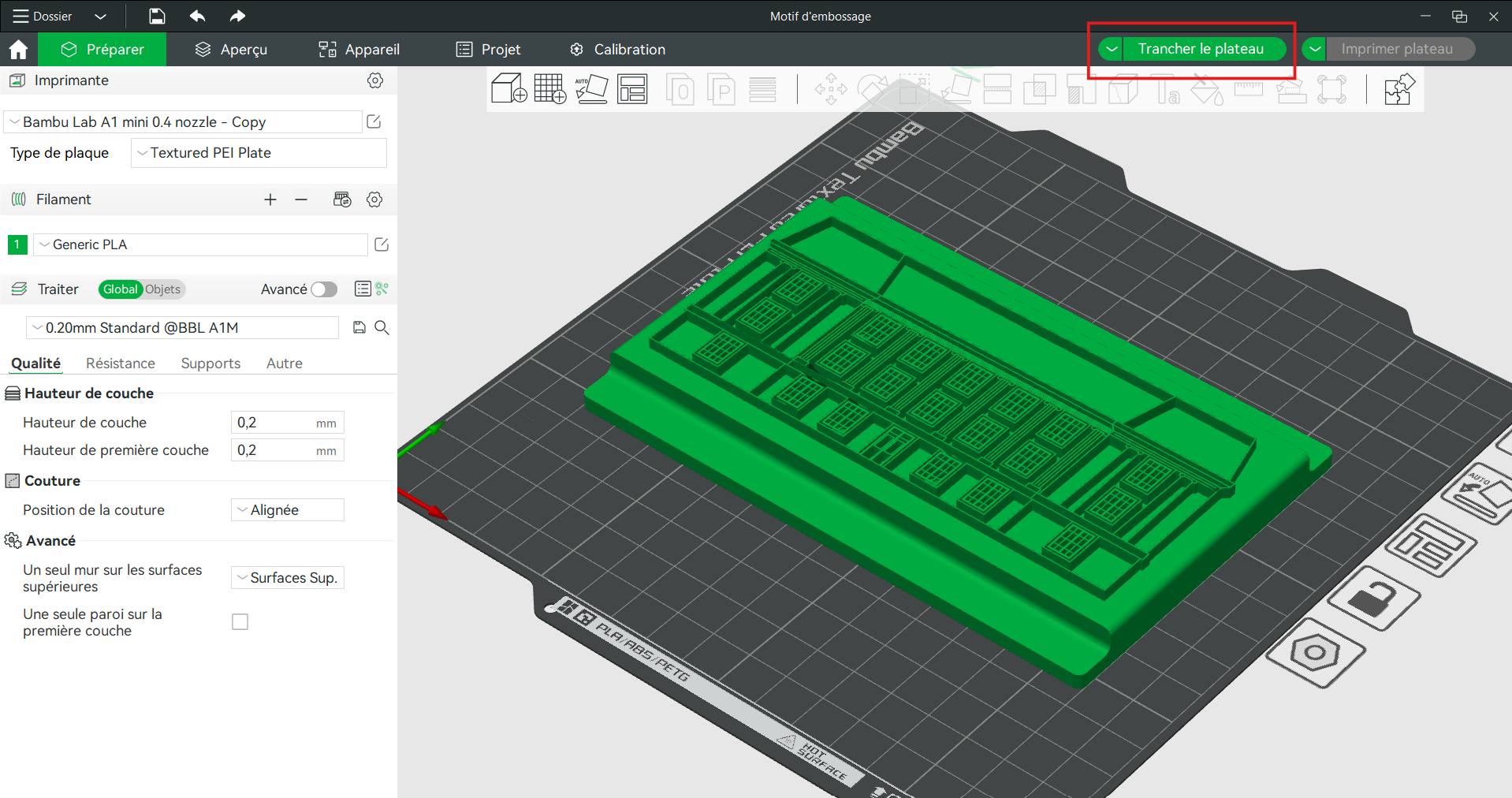Open the Aperçu tab
The height and width of the screenshot is (798, 1512).
tap(231, 49)
